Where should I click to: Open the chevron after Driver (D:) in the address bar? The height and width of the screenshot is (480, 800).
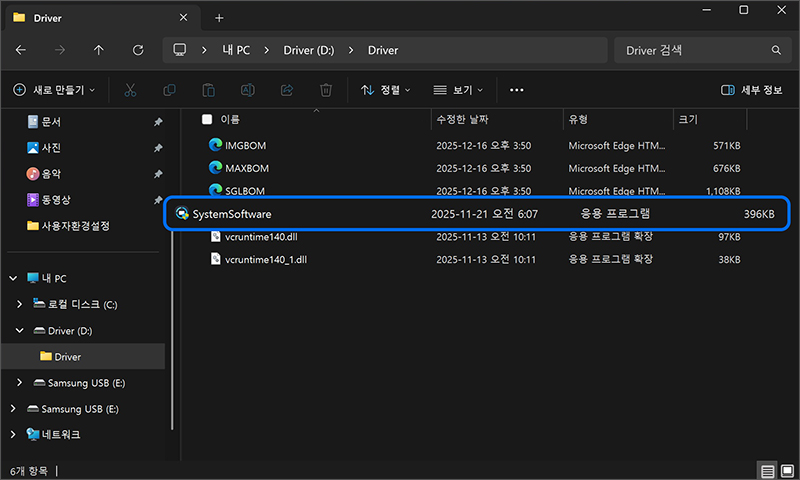(351, 50)
